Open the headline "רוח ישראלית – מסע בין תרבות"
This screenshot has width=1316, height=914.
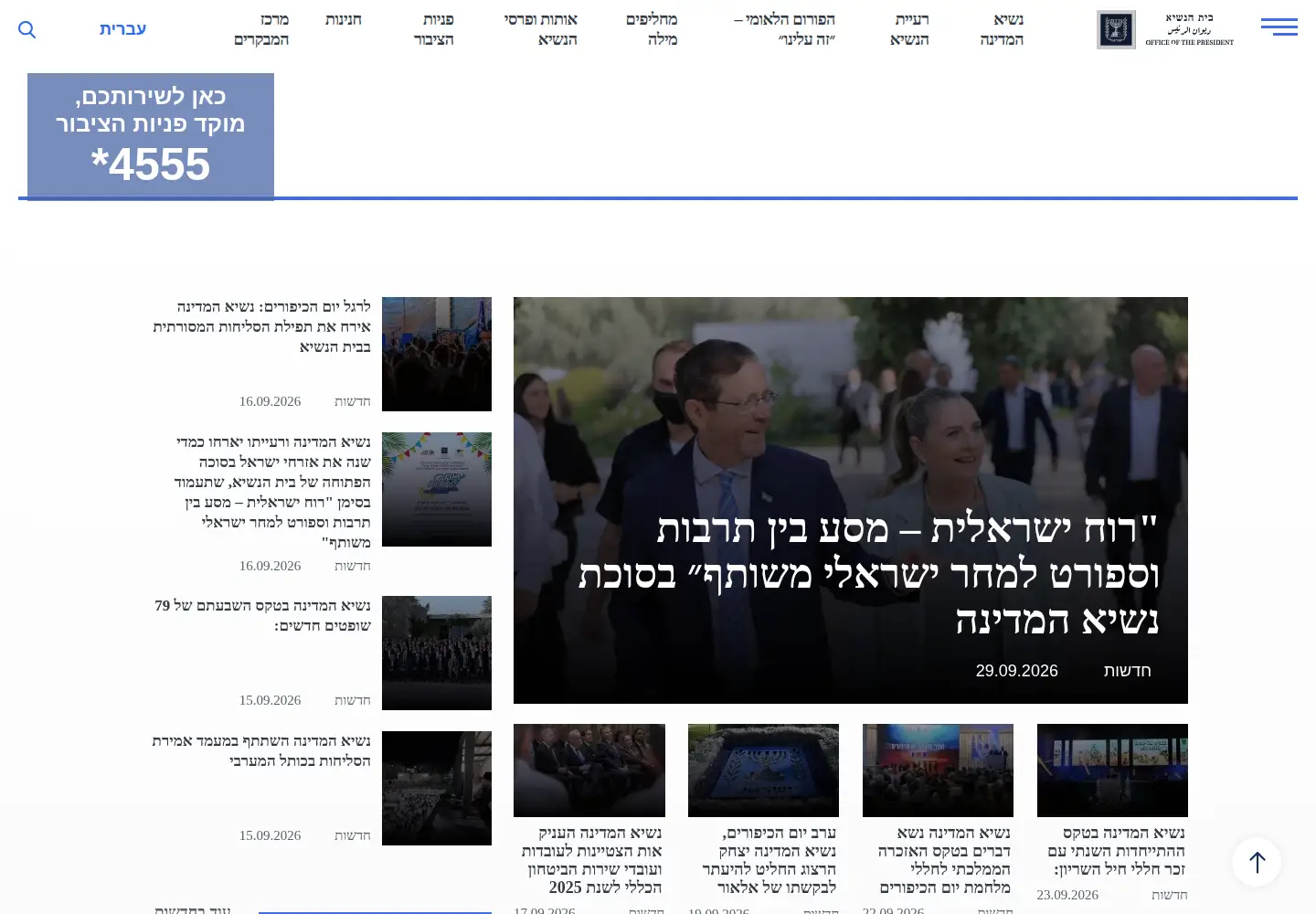point(869,574)
